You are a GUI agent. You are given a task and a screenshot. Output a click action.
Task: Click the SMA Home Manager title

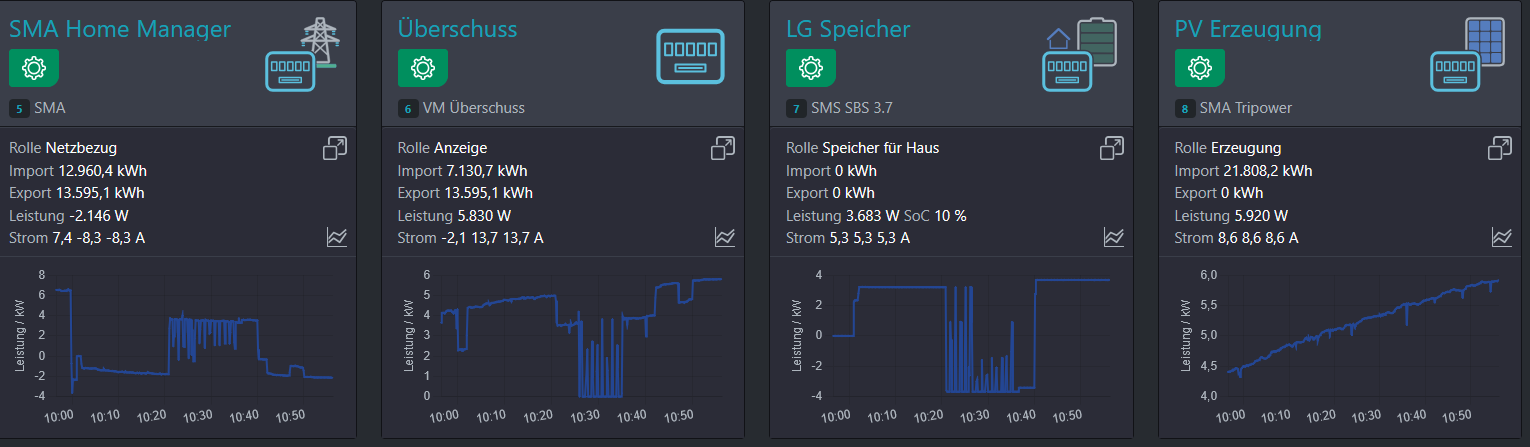click(120, 29)
